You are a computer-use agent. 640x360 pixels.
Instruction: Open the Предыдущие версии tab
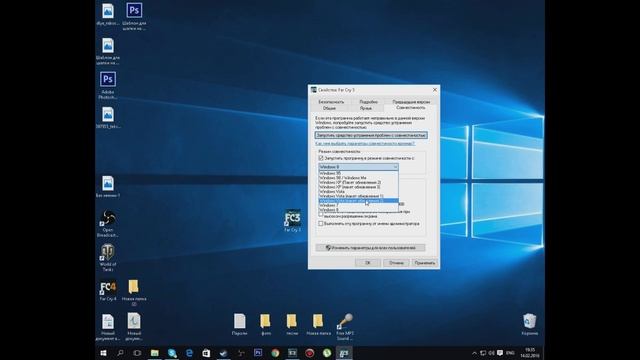(x=411, y=102)
